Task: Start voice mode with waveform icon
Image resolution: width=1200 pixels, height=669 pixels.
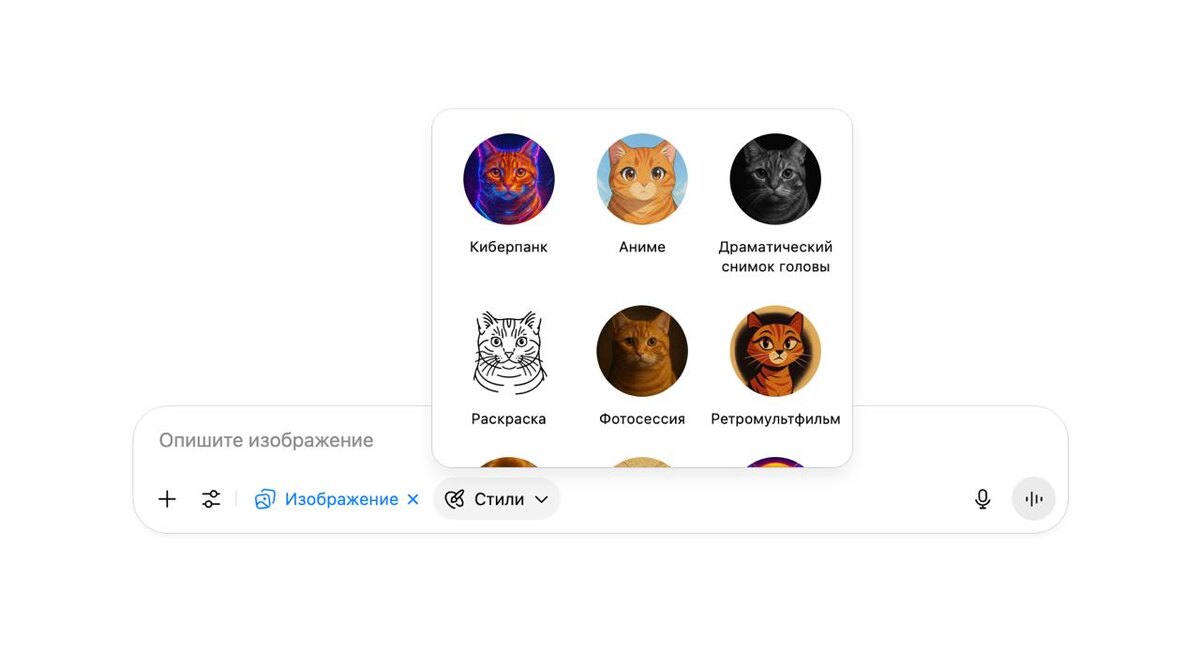Action: 1034,499
